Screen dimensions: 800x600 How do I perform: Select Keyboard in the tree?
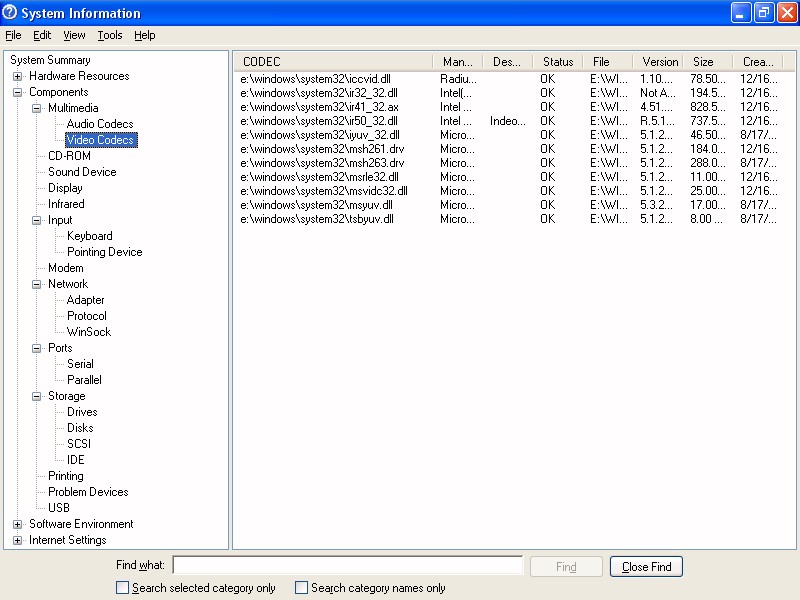pos(90,236)
